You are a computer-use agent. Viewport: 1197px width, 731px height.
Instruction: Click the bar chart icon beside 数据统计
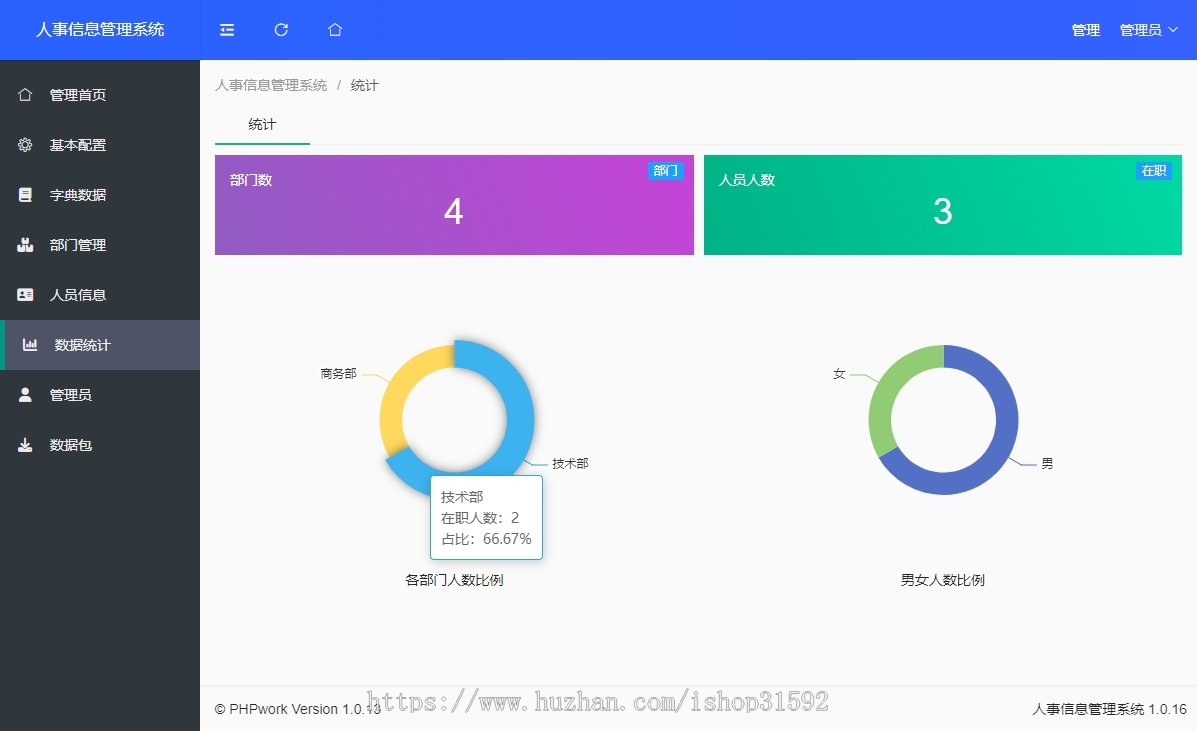30,345
